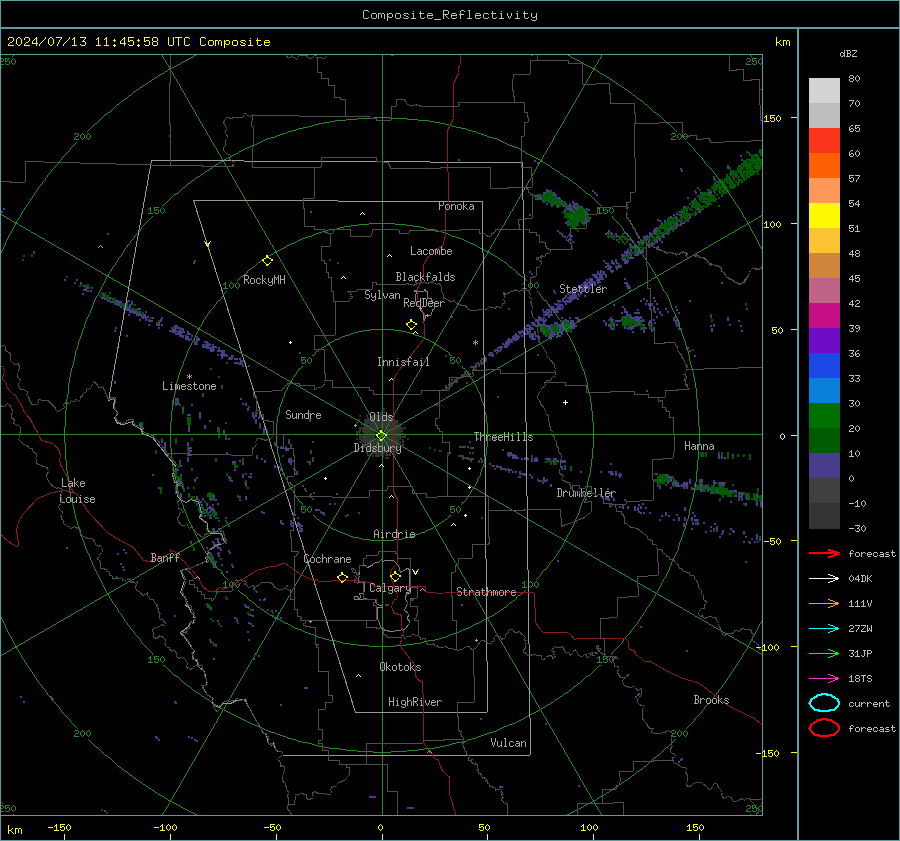Click the Ponoka city label

(x=456, y=206)
